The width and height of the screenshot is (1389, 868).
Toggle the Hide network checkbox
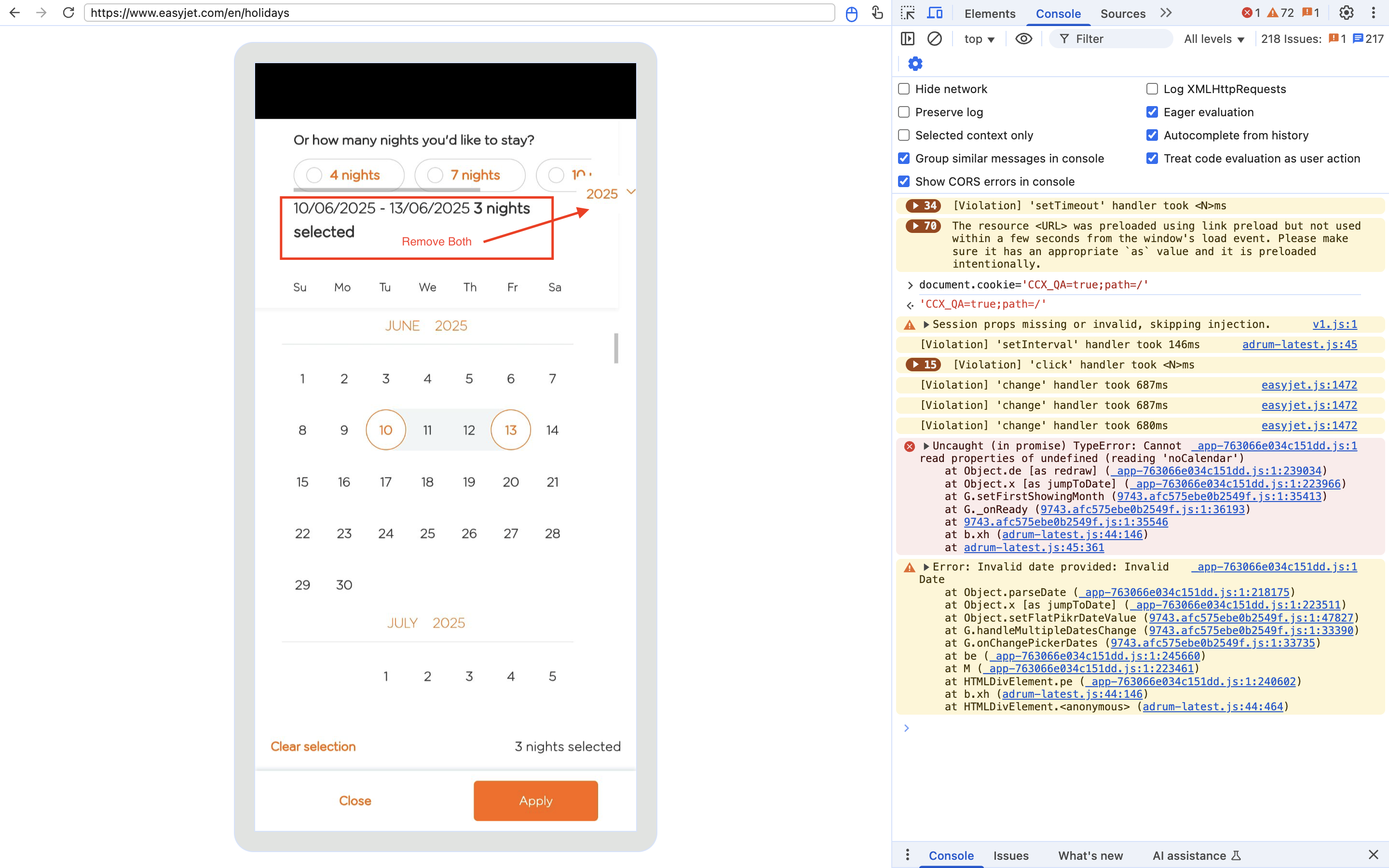[x=904, y=89]
